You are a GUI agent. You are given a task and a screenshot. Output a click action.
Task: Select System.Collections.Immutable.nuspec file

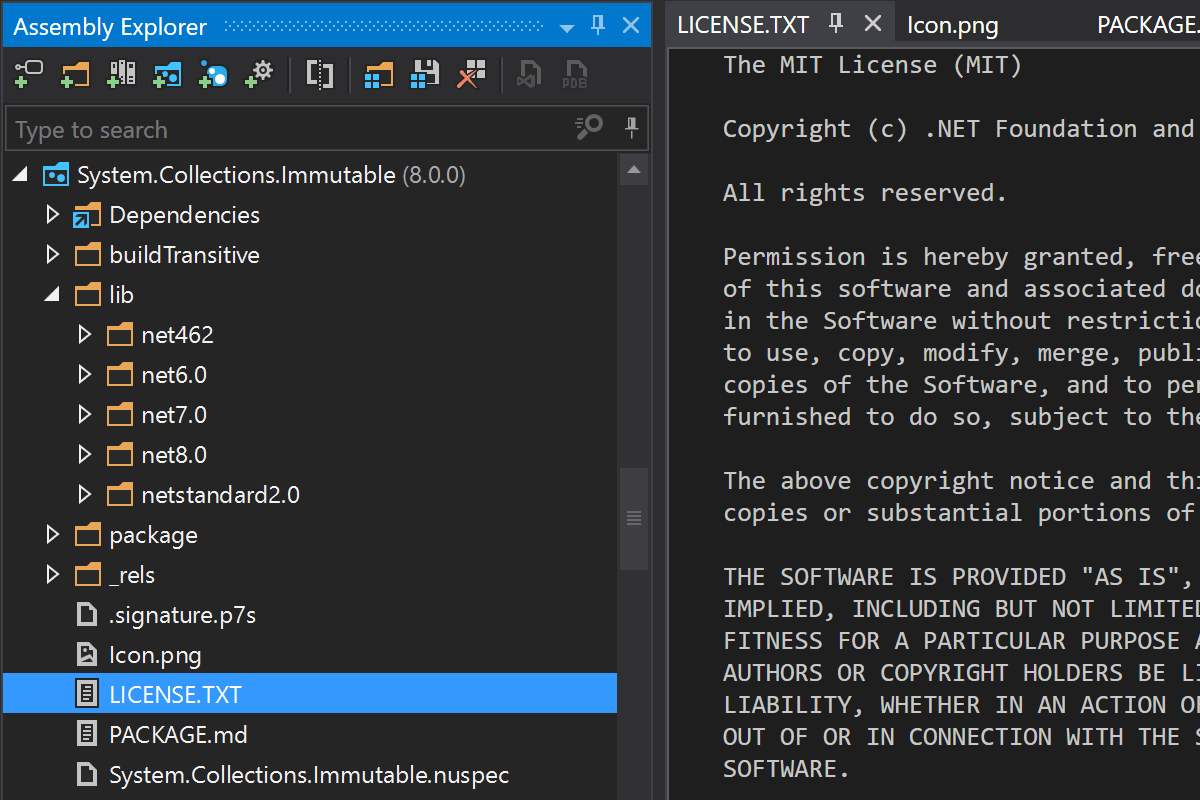[309, 775]
